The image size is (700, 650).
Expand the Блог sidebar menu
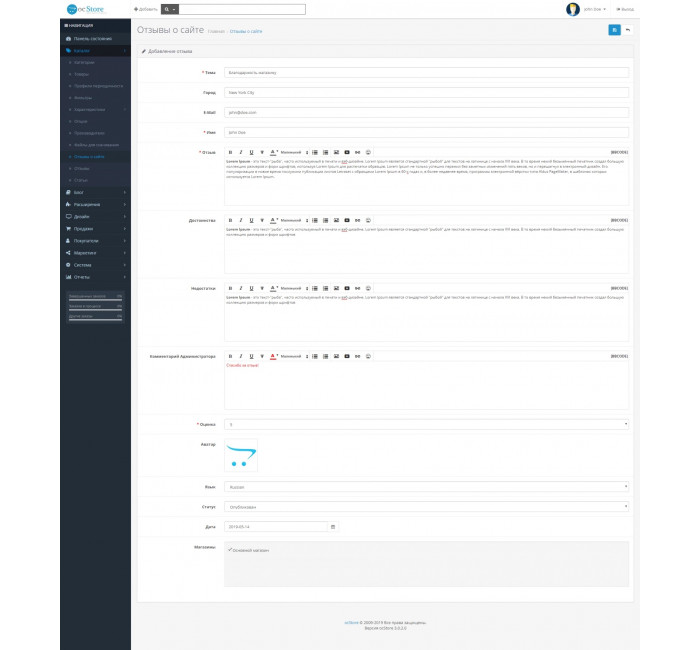(96, 192)
